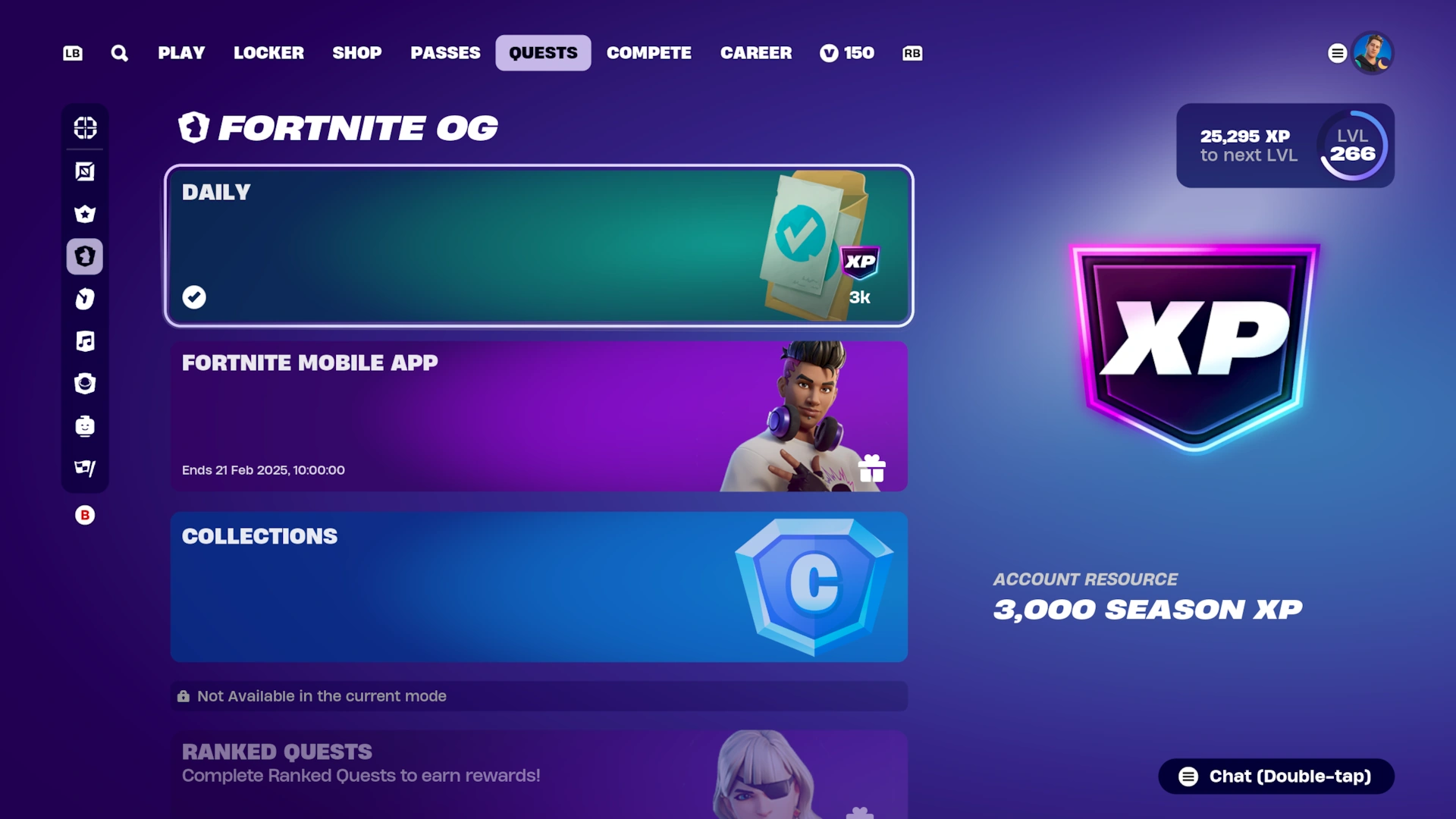Open the crosshair sidebar icon at top

[x=85, y=127]
